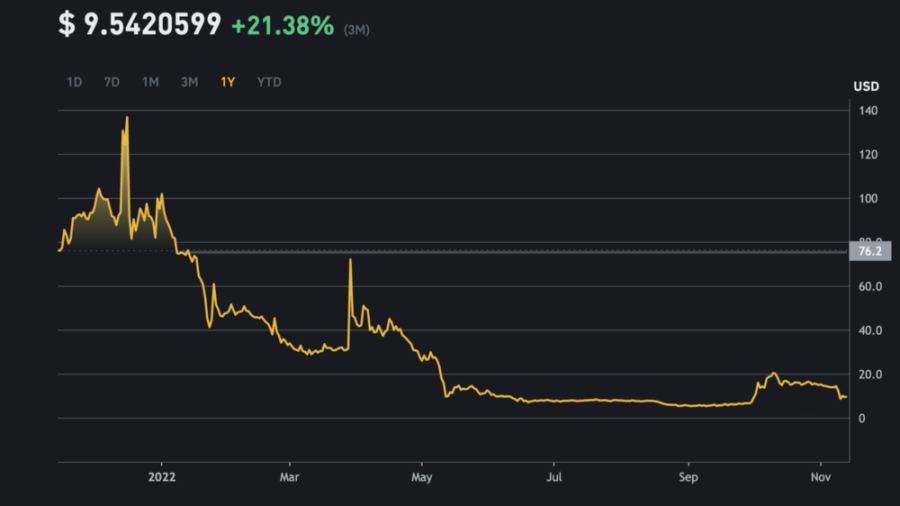The image size is (900, 506).
Task: Click the Nov date axis label
Action: tap(820, 477)
